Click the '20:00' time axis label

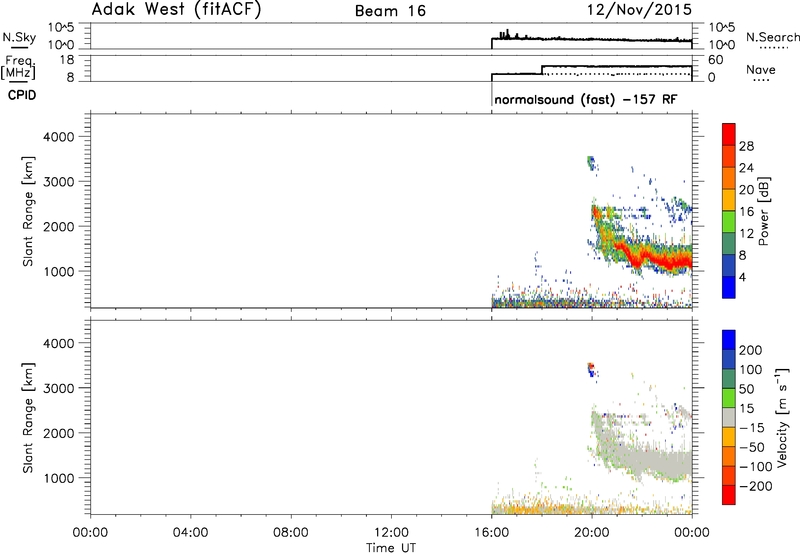(x=592, y=533)
